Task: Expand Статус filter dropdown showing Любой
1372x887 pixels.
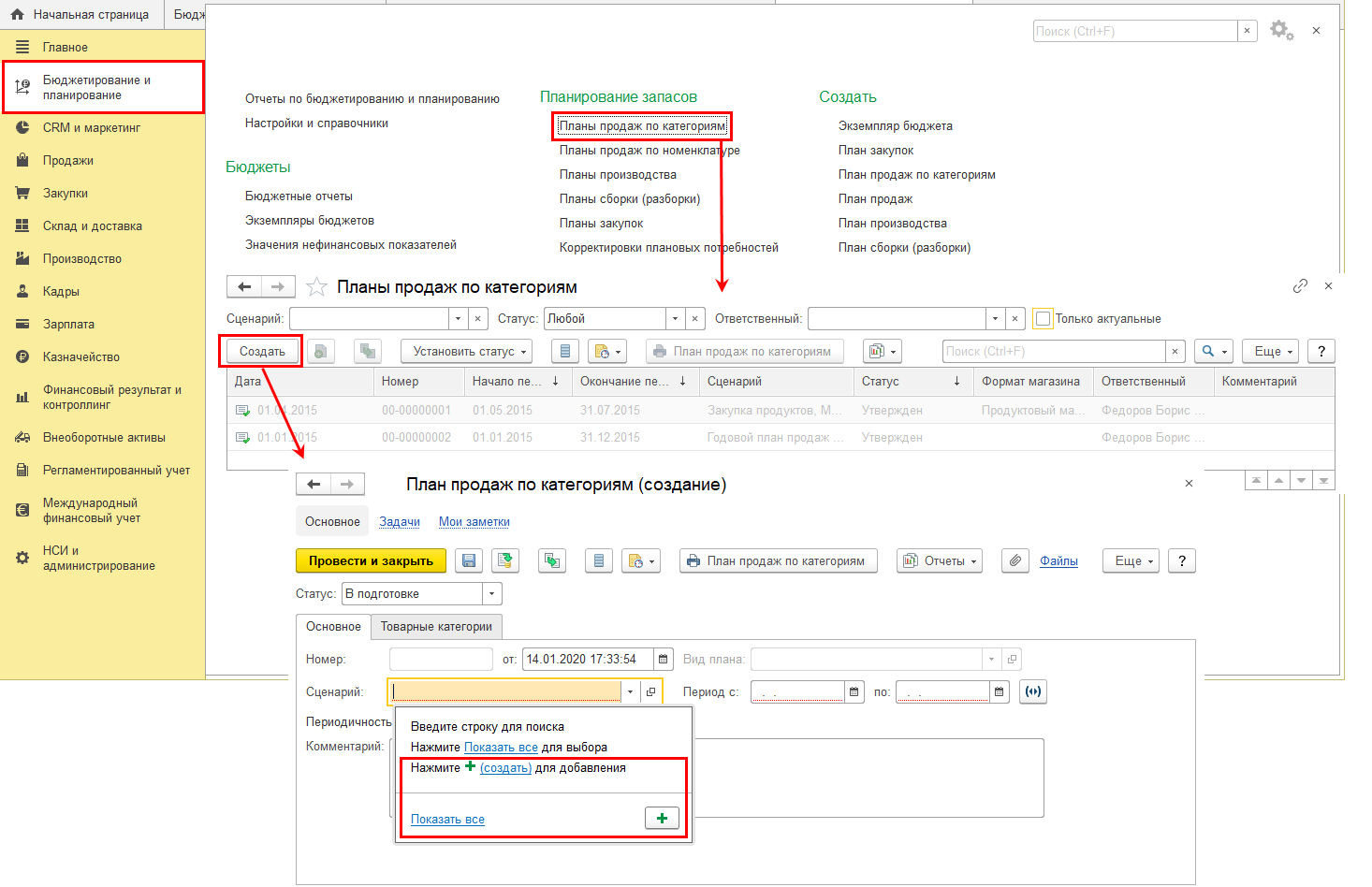Action: [675, 318]
